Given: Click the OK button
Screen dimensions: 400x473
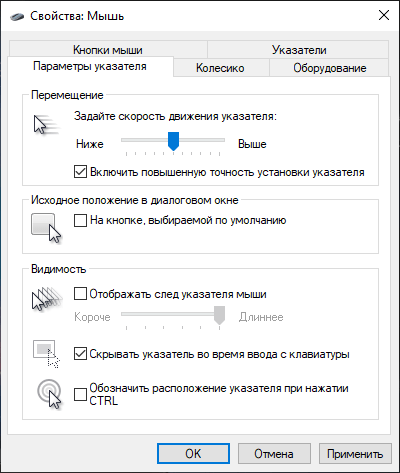Looking at the screenshot, I should (x=193, y=453).
